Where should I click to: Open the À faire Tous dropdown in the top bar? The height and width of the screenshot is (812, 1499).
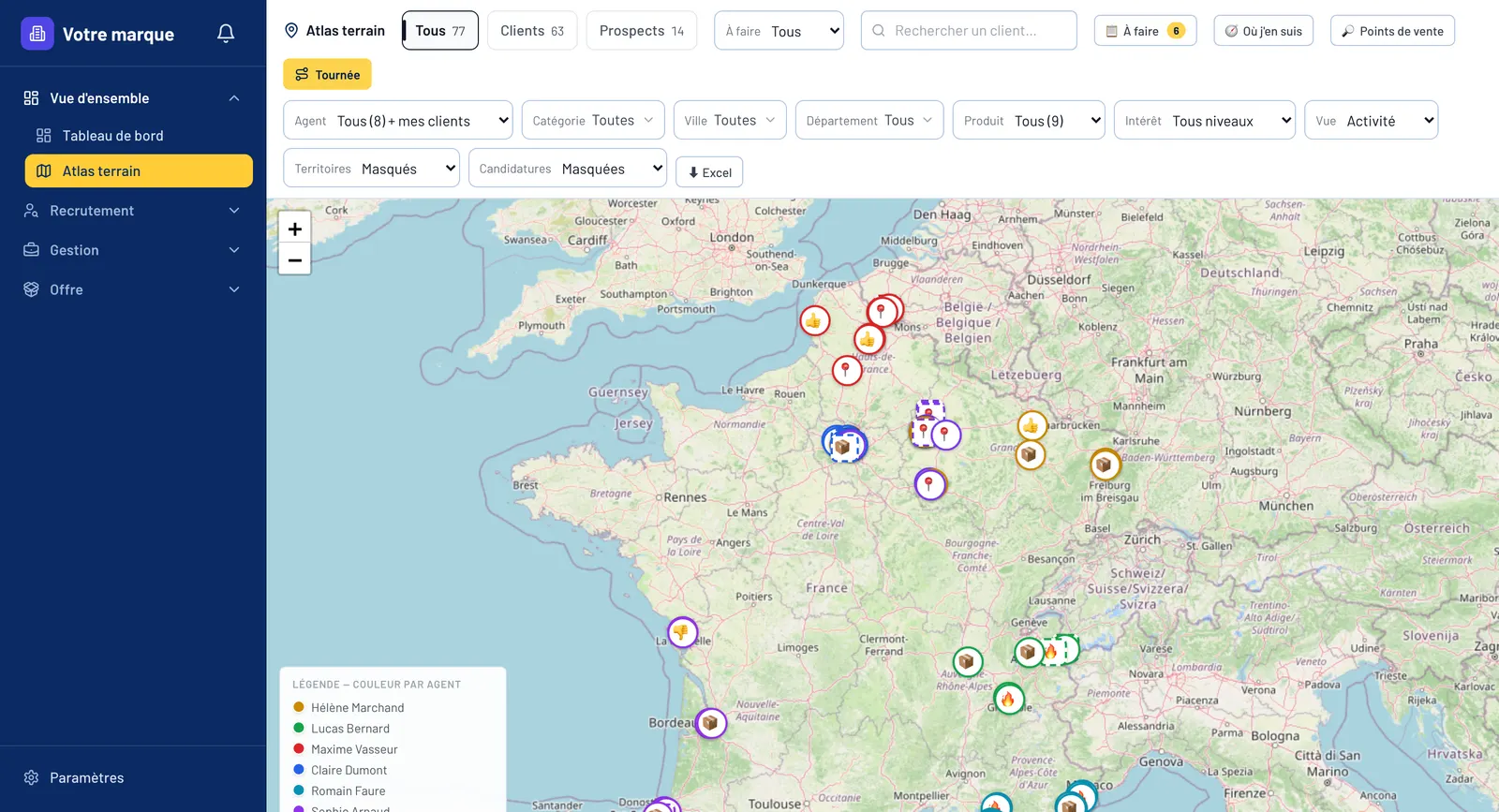(x=779, y=31)
